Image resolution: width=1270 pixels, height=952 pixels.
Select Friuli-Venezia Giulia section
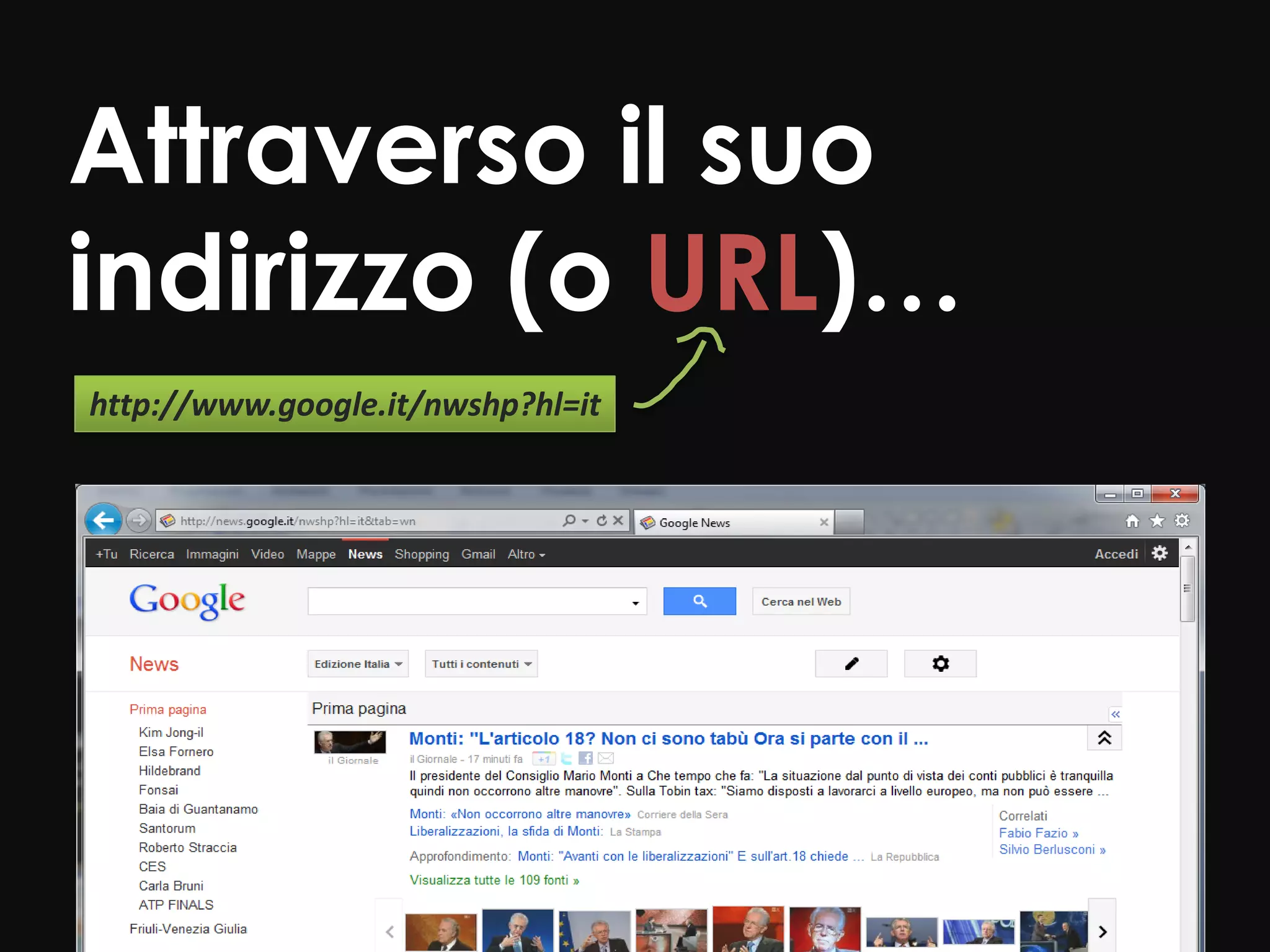[188, 929]
